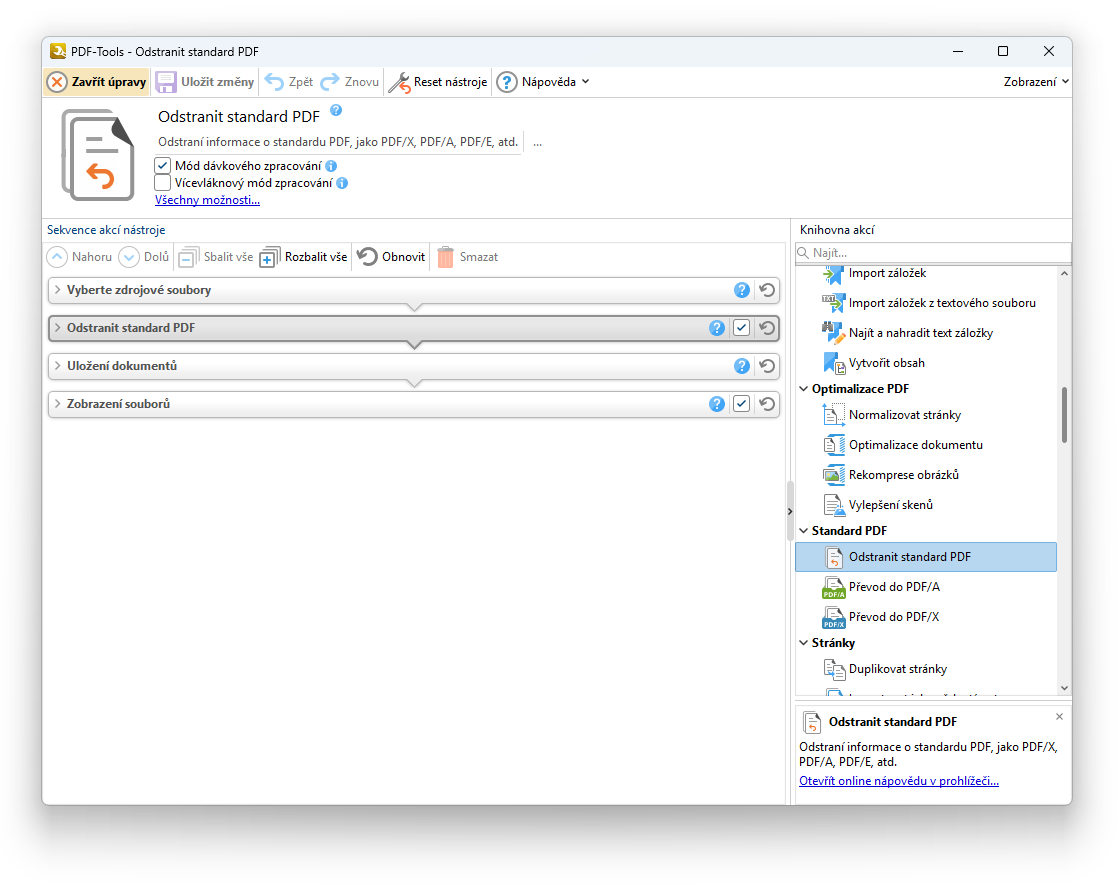Click help icon on Odstranit standard PDF step row

coord(717,328)
